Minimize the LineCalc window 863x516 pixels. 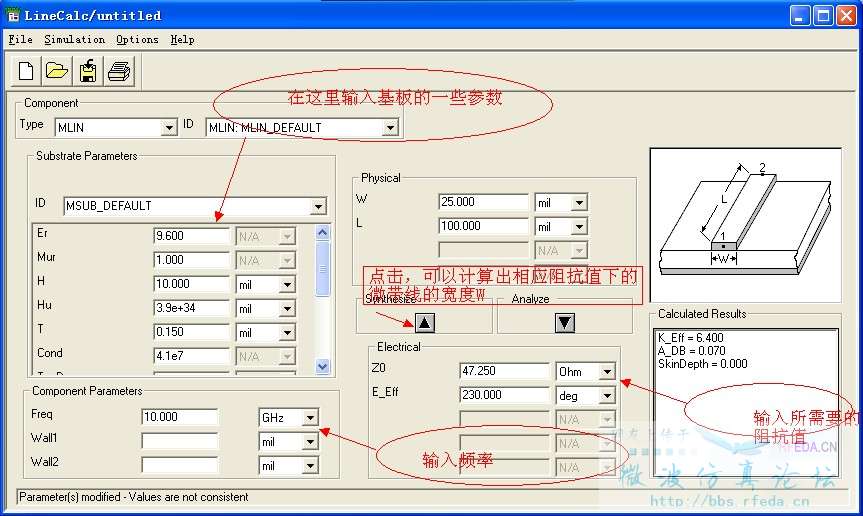coord(800,15)
